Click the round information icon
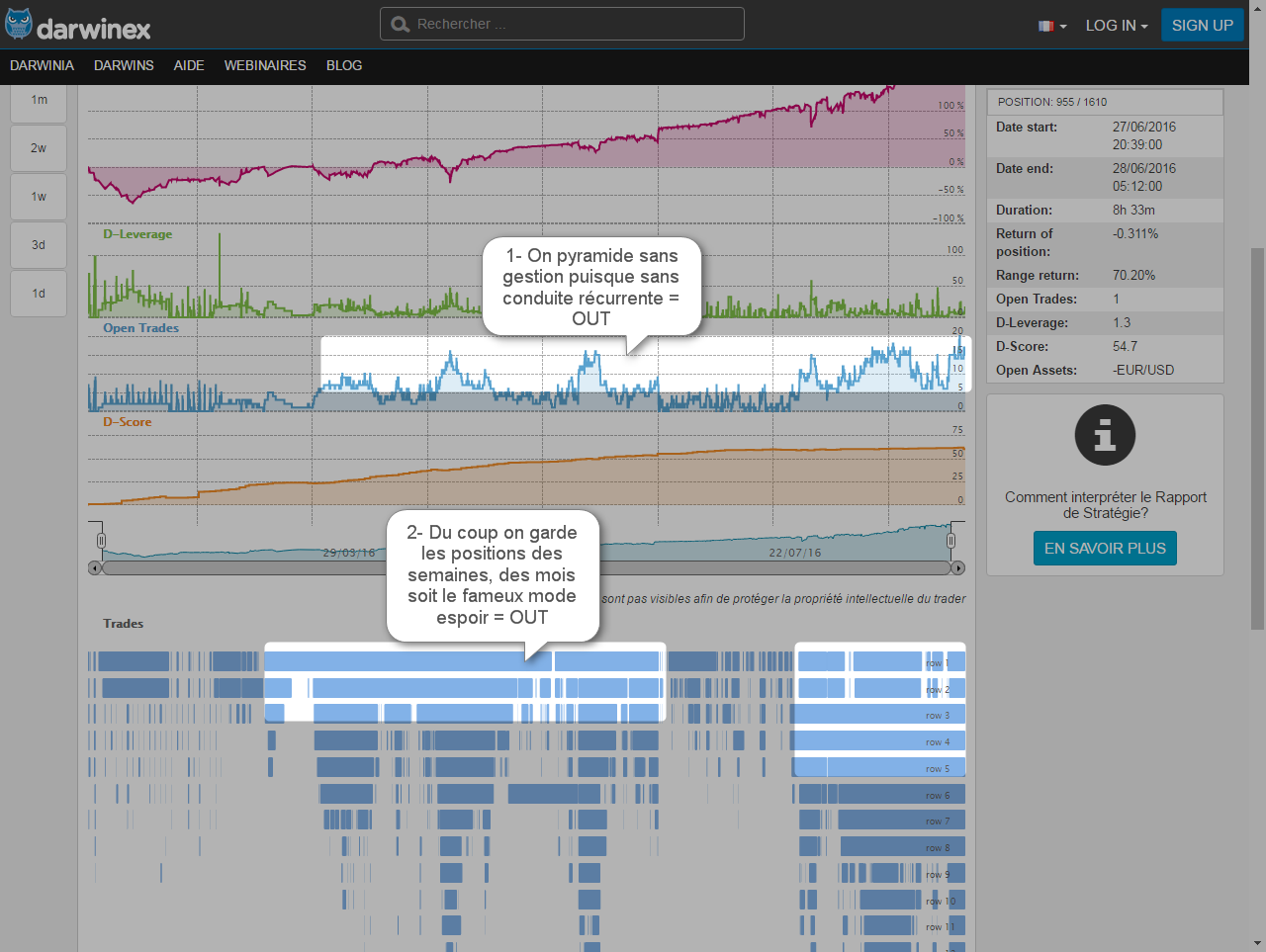The width and height of the screenshot is (1266, 952). pos(1105,435)
